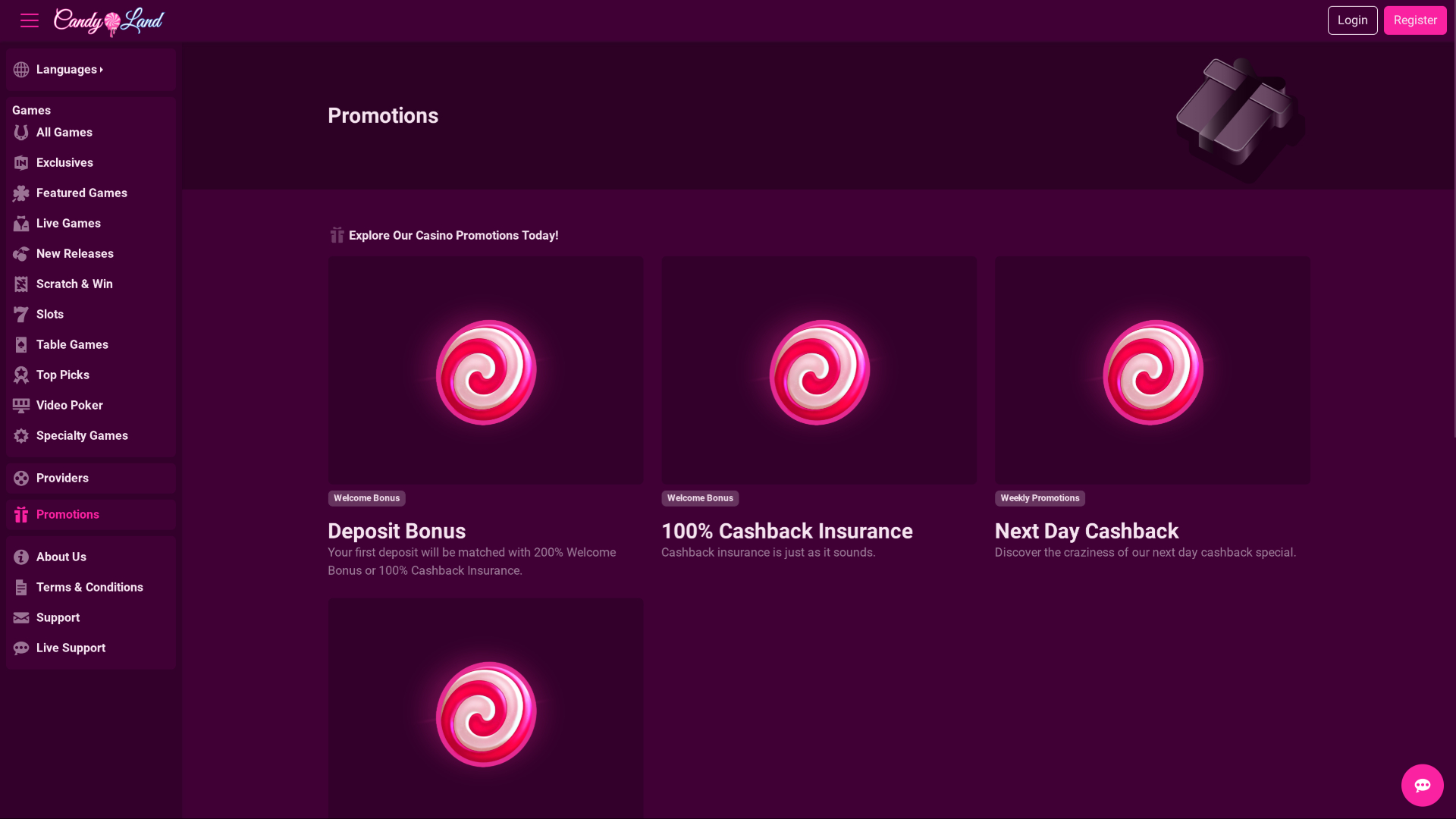Open the live chat bubble icon
1456x819 pixels.
[1423, 785]
